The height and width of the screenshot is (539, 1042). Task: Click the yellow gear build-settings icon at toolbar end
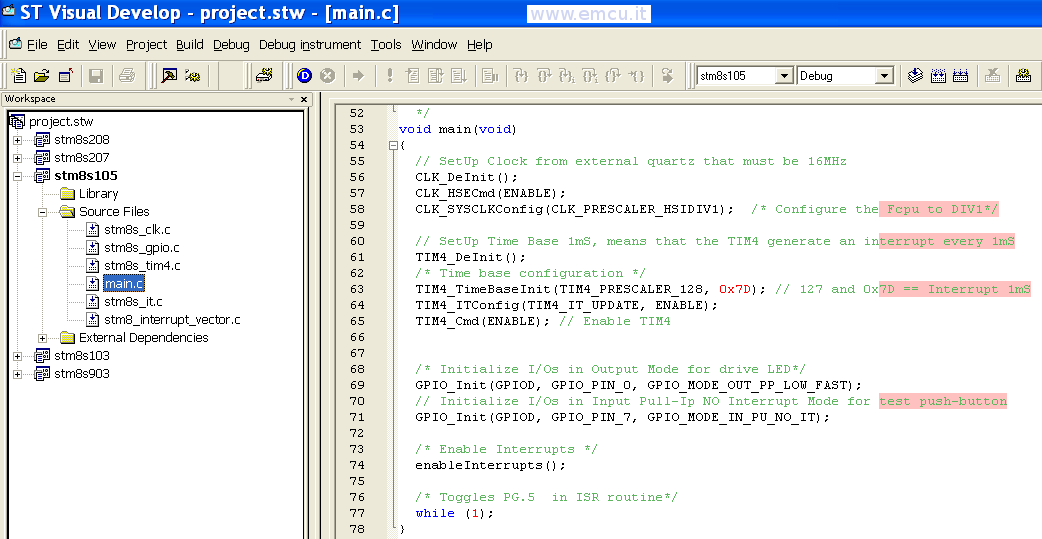tap(1023, 76)
